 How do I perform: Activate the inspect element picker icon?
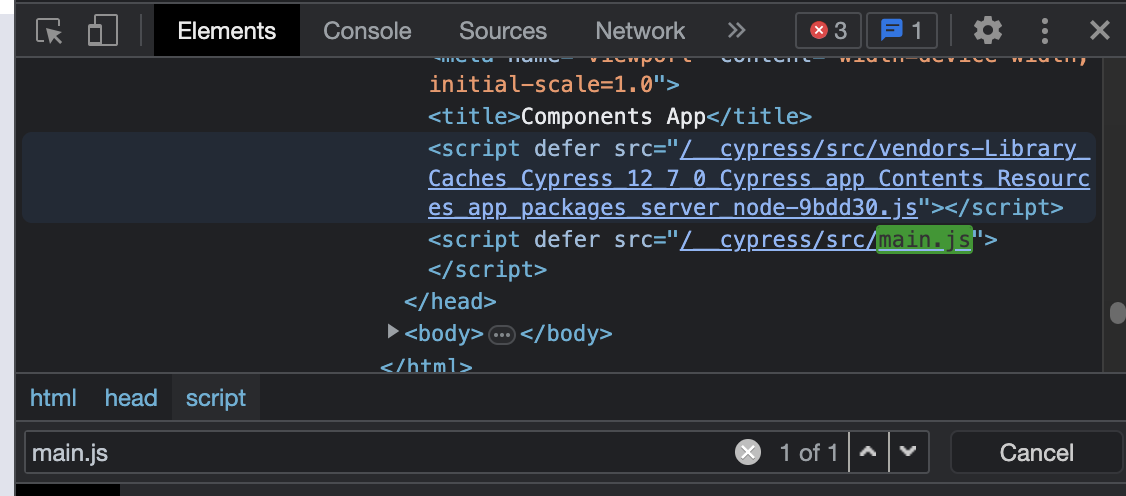(49, 31)
